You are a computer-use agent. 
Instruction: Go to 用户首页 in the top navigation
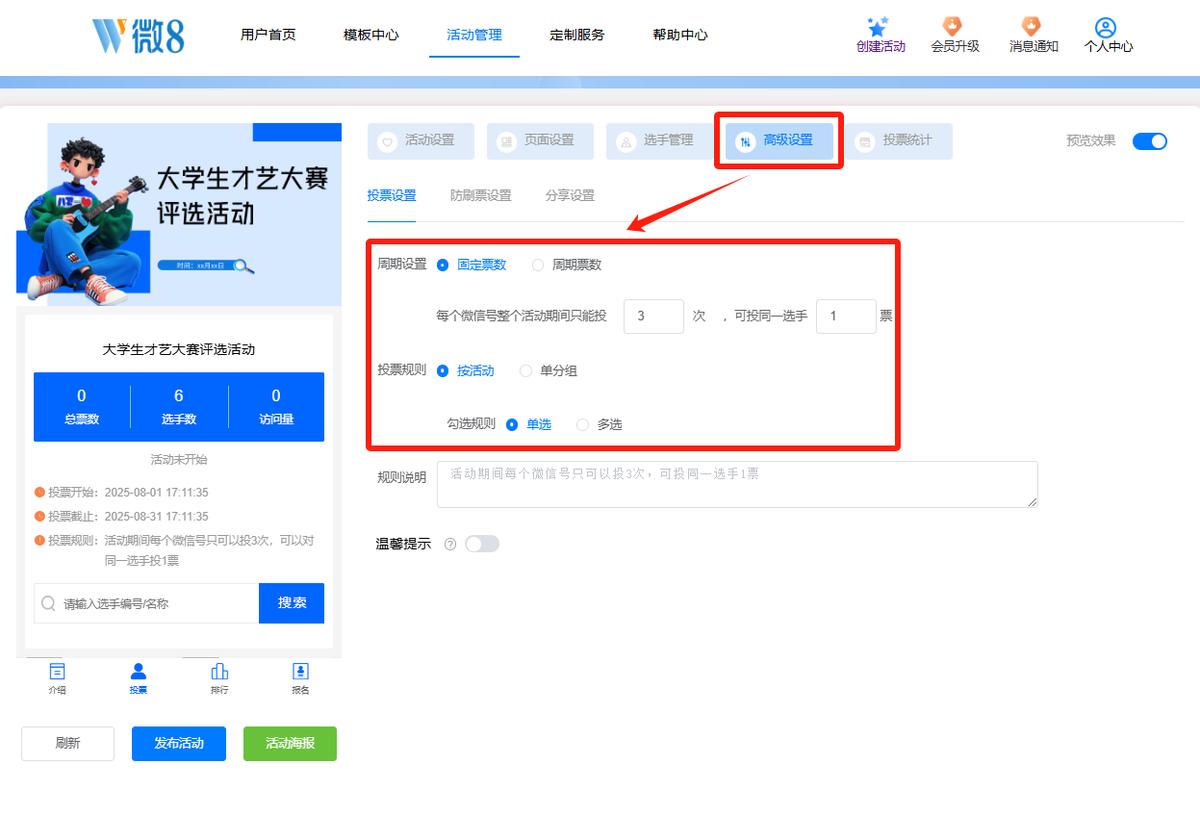coord(268,35)
